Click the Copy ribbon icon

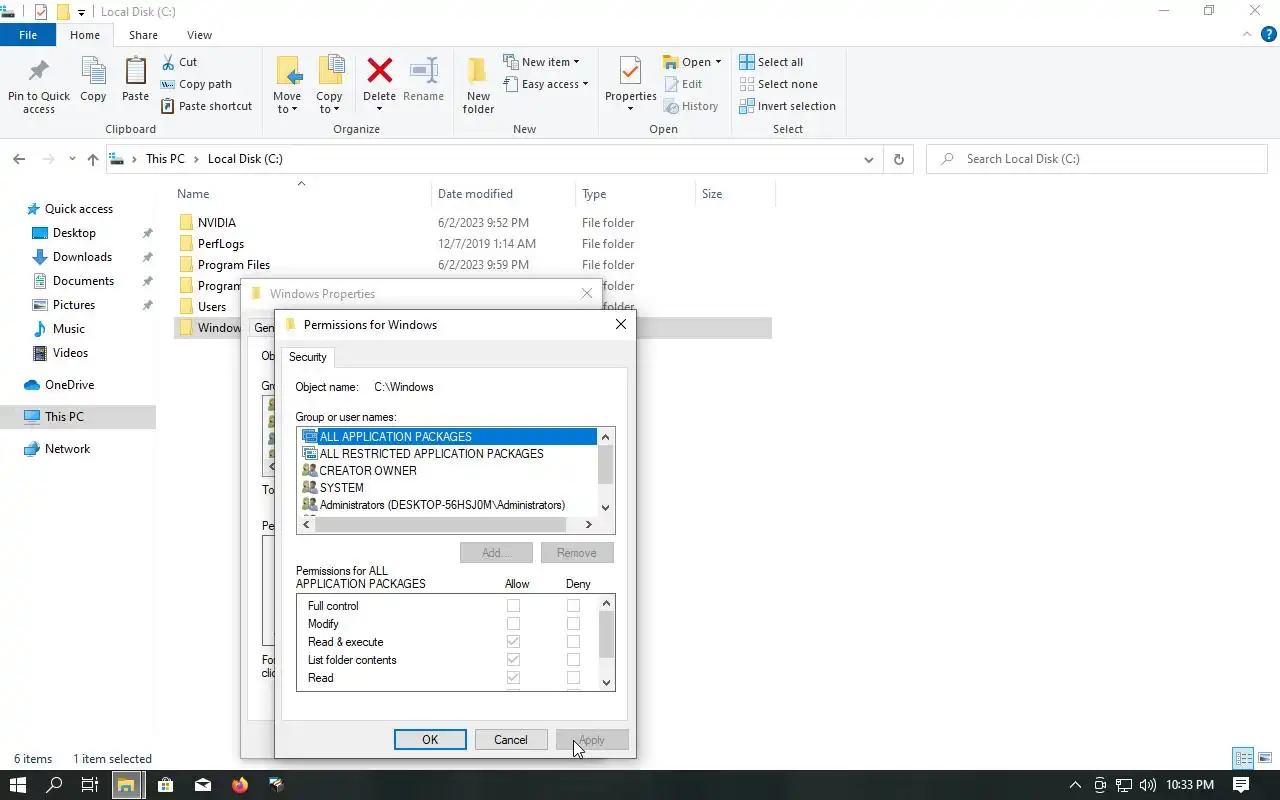[93, 72]
